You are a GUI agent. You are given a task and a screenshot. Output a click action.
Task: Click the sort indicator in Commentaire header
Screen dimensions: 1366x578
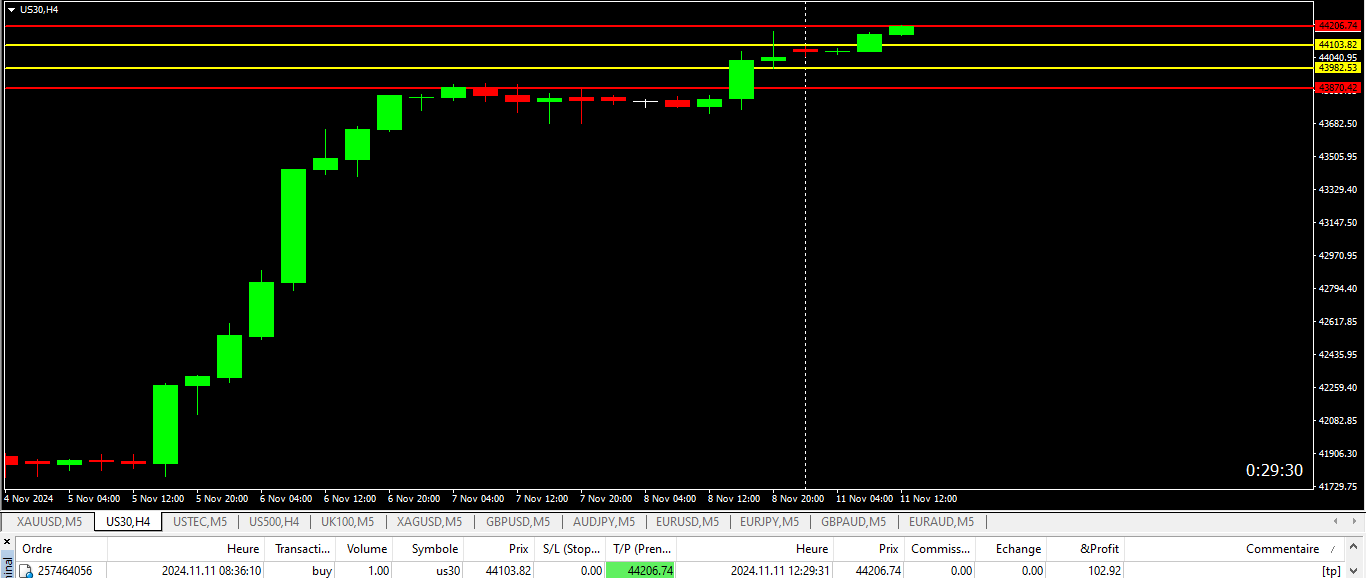tap(1331, 549)
